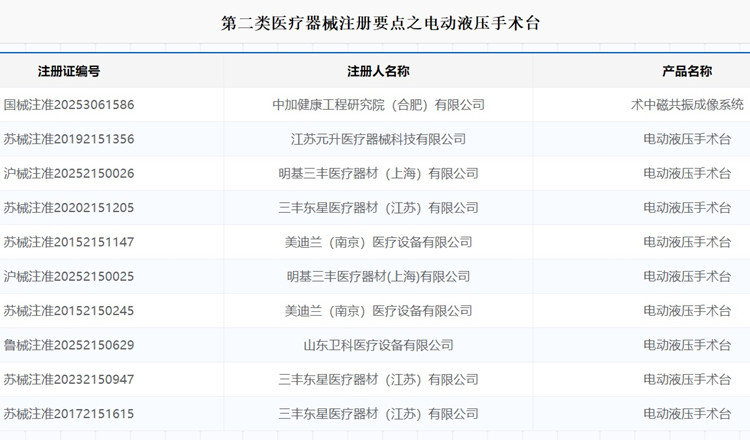The width and height of the screenshot is (750, 440).
Task: Select registration number 沪械注准20252150025
Action: coord(69,276)
